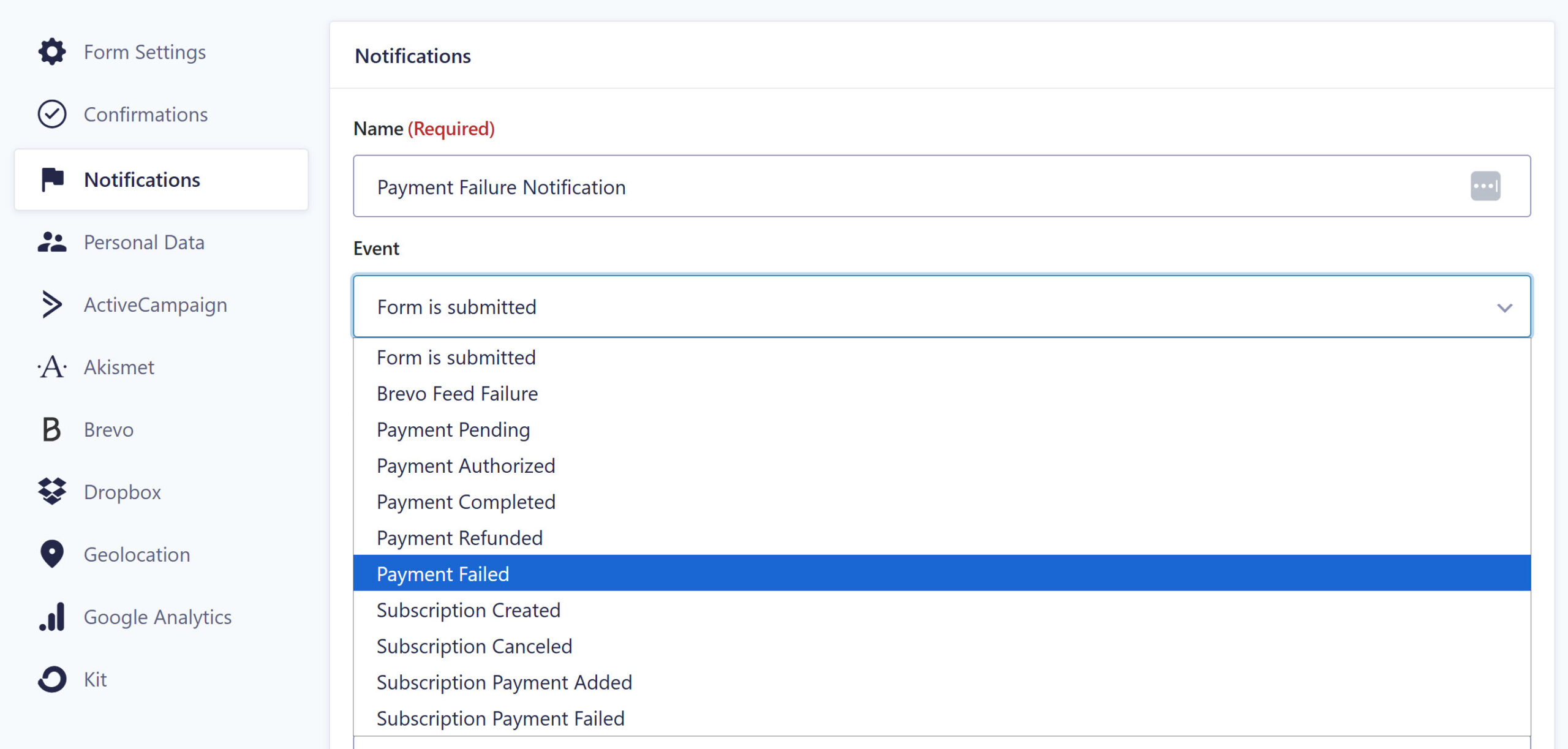
Task: Click the Notifications panel heading
Action: 413,56
